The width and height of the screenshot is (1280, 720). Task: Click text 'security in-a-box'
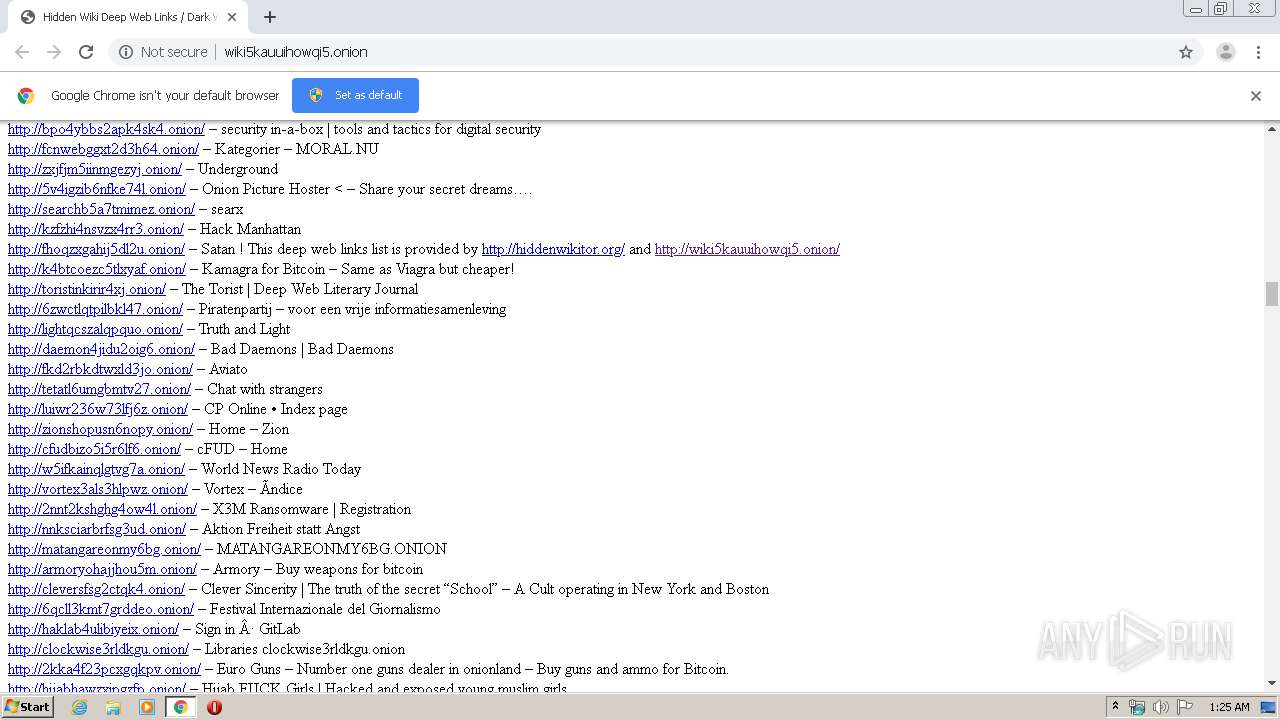point(271,129)
